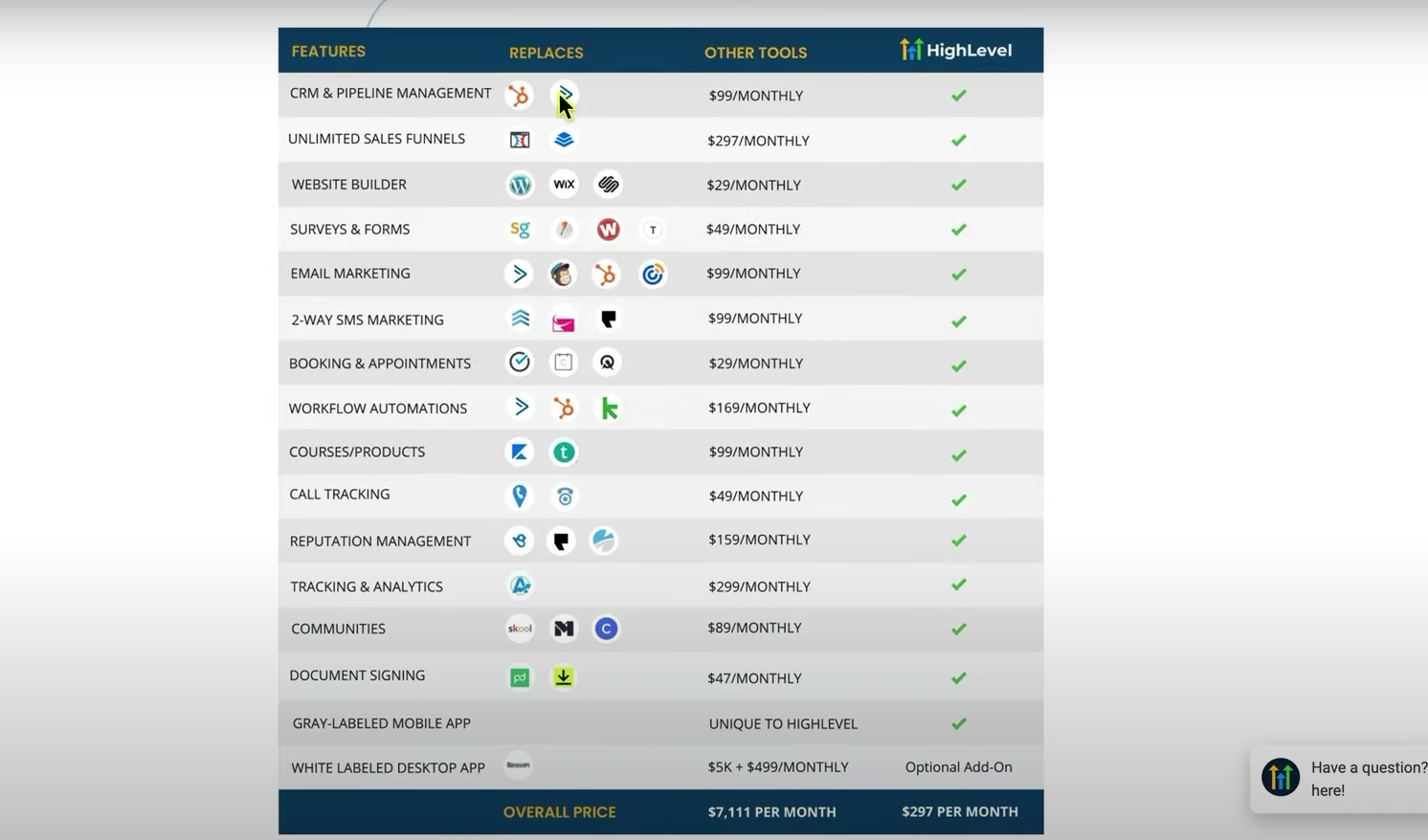Viewport: 1428px width, 840px height.
Task: Click the Wix icon in Website Builder row
Action: click(564, 184)
